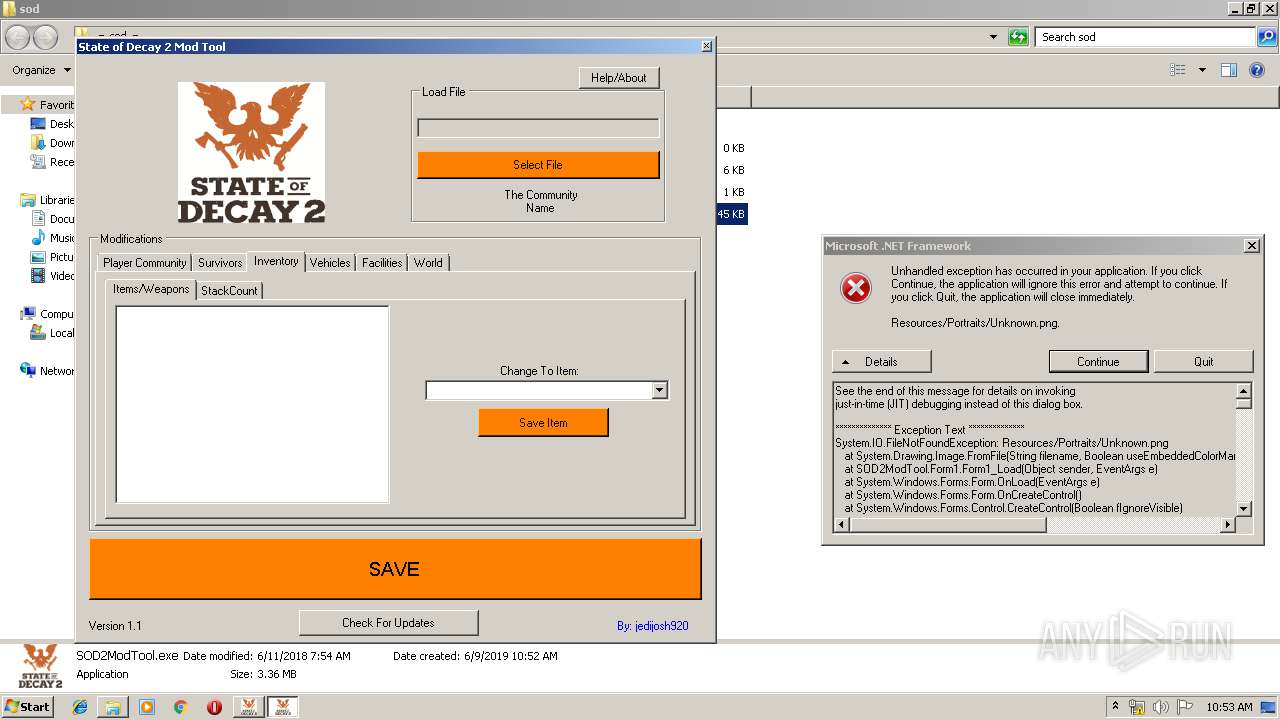The image size is (1280, 720).
Task: Switch to the Survivors tab
Action: (220, 262)
